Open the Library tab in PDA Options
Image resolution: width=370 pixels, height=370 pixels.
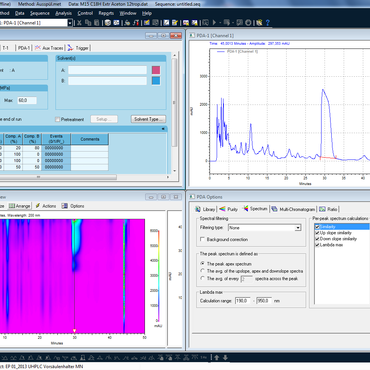point(206,209)
